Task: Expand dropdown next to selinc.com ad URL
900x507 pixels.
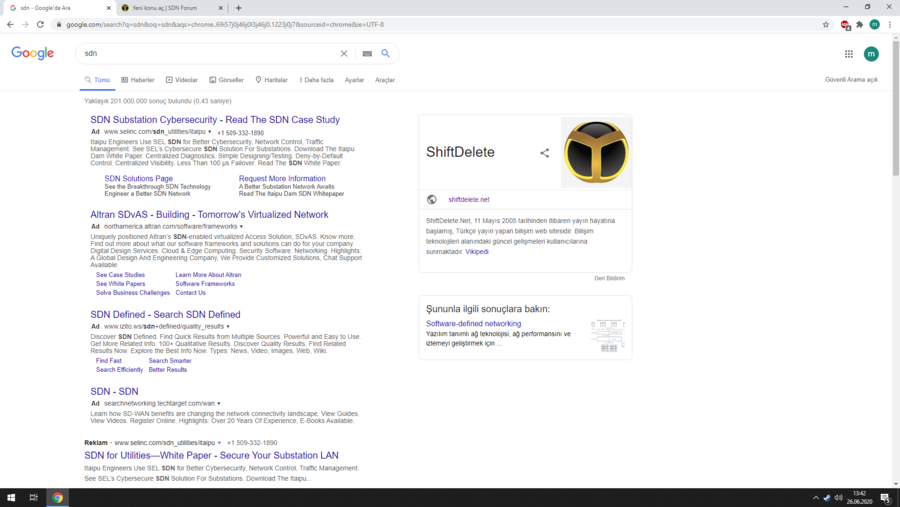Action: click(x=210, y=132)
